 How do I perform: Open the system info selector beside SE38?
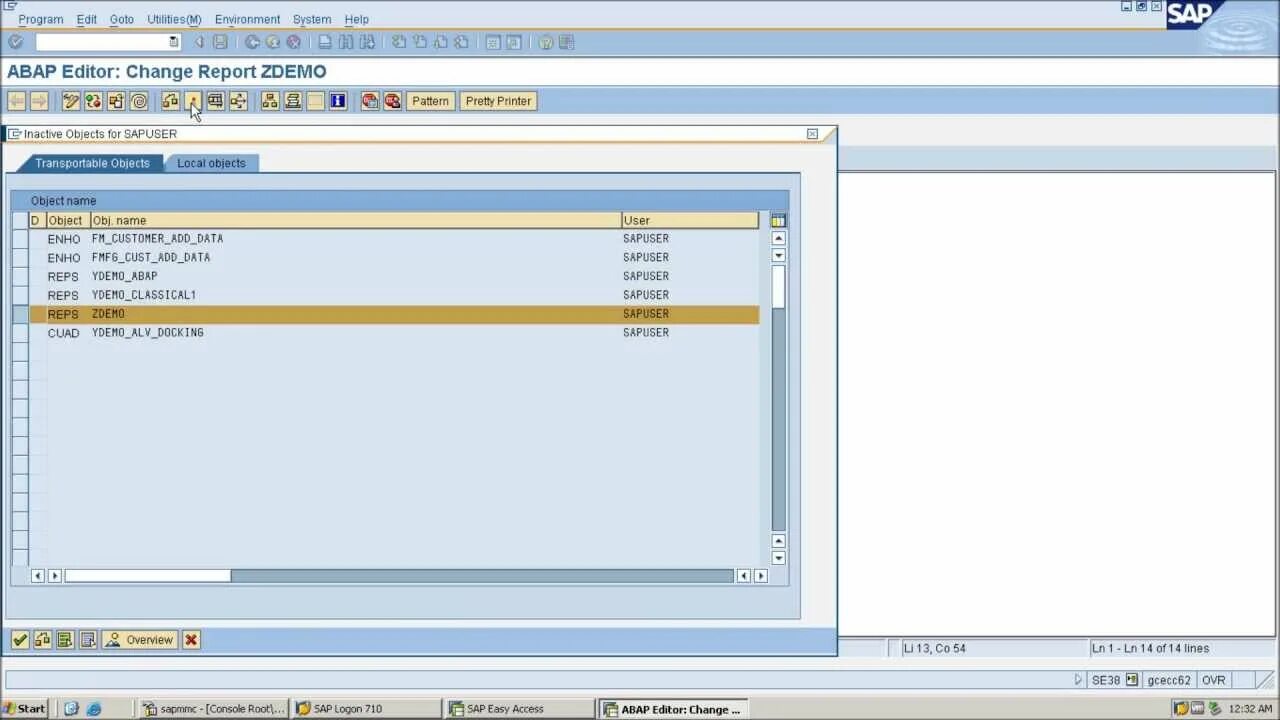click(x=1132, y=680)
